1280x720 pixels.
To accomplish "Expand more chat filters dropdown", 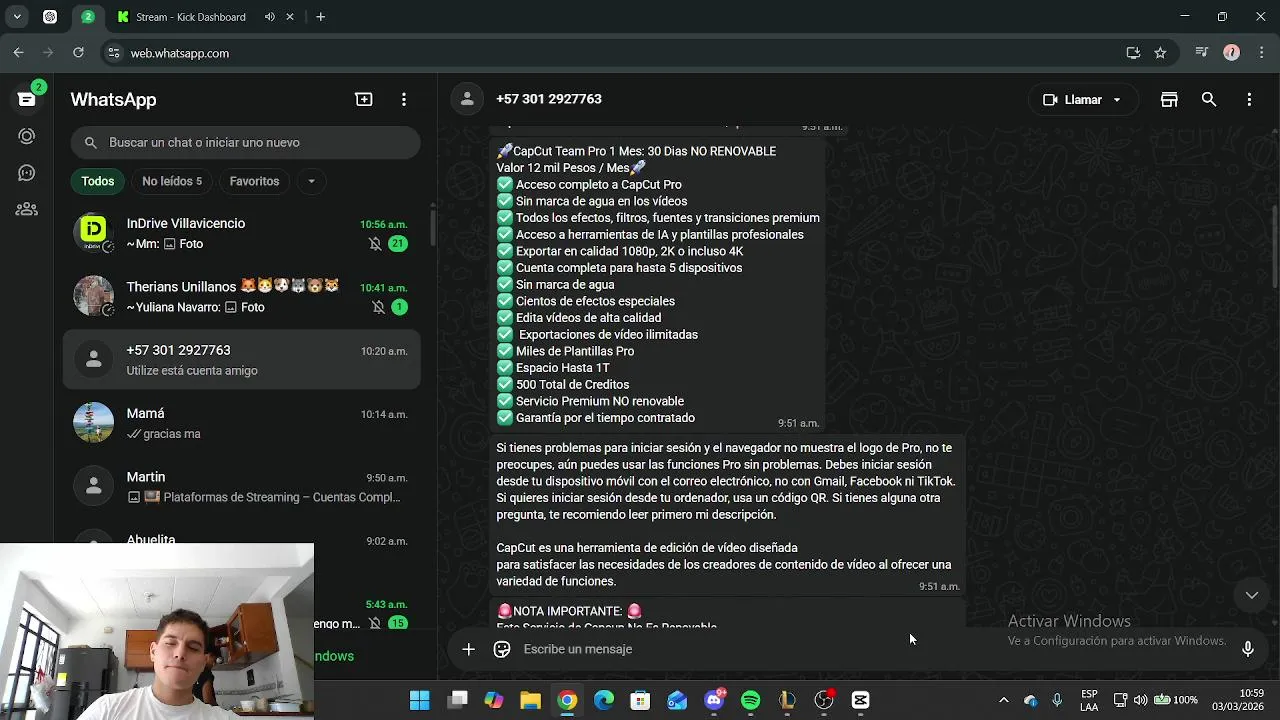I will [311, 181].
